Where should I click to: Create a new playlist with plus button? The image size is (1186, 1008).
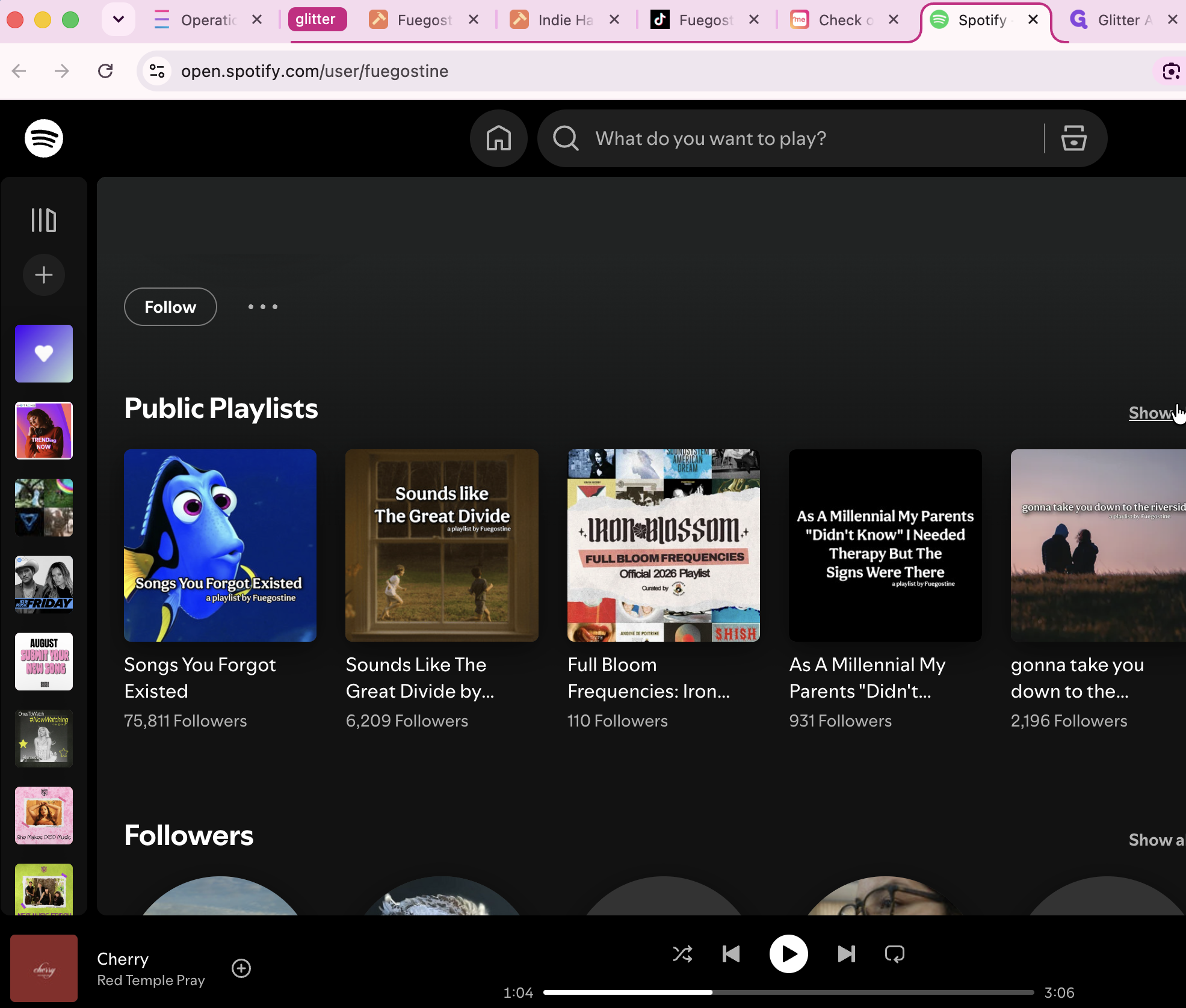click(44, 275)
